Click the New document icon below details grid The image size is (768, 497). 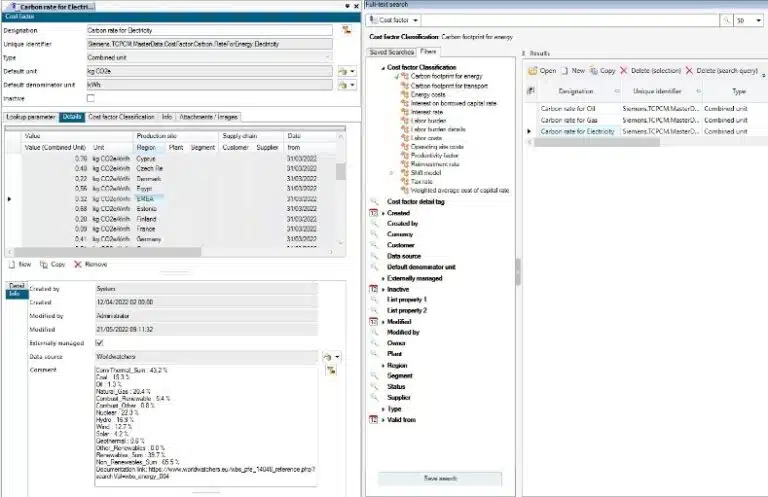(x=11, y=264)
